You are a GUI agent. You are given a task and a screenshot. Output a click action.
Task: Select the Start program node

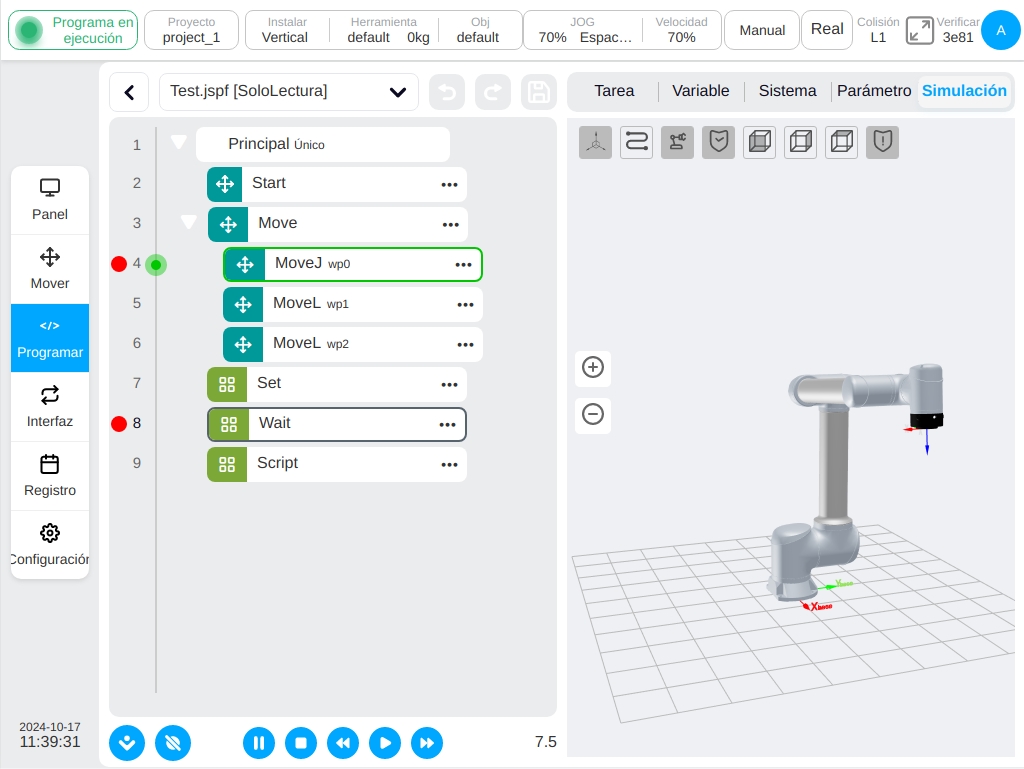[337, 184]
